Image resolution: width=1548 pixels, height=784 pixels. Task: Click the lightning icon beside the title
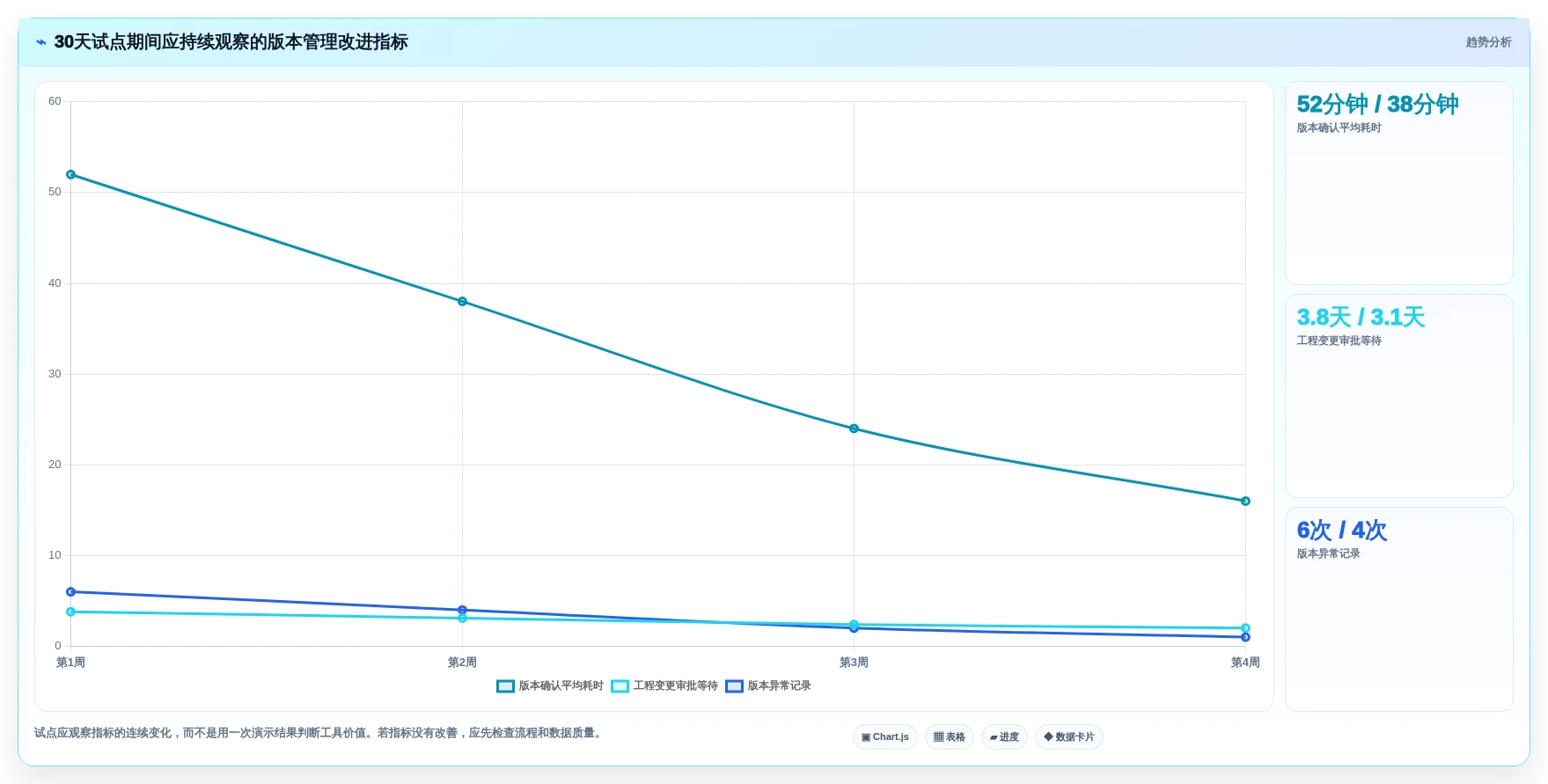(x=40, y=42)
